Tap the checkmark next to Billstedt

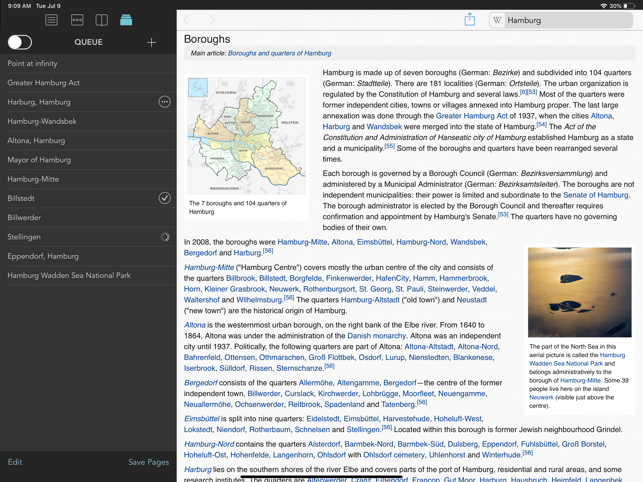coord(164,198)
